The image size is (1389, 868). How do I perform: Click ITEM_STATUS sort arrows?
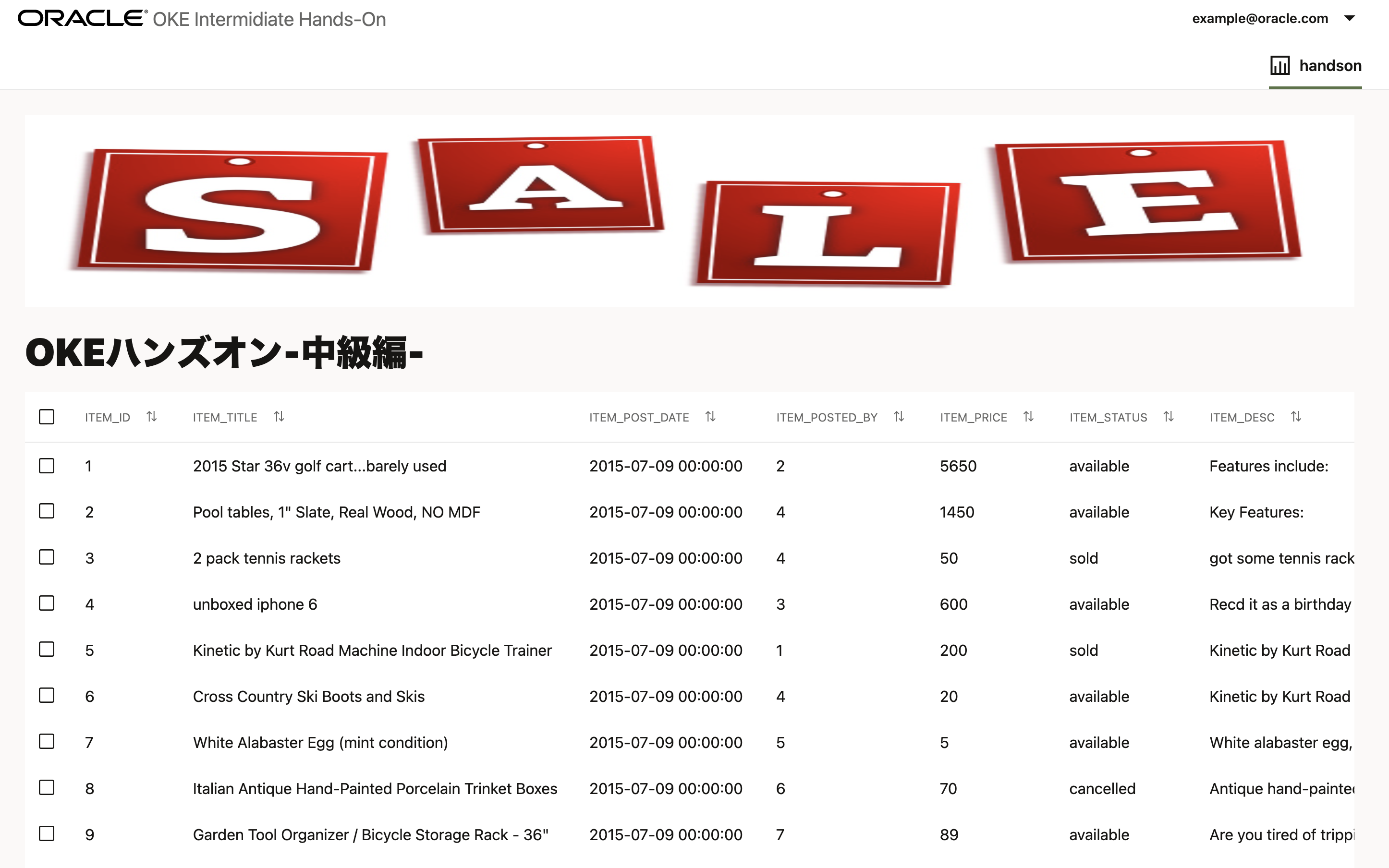coord(1169,417)
